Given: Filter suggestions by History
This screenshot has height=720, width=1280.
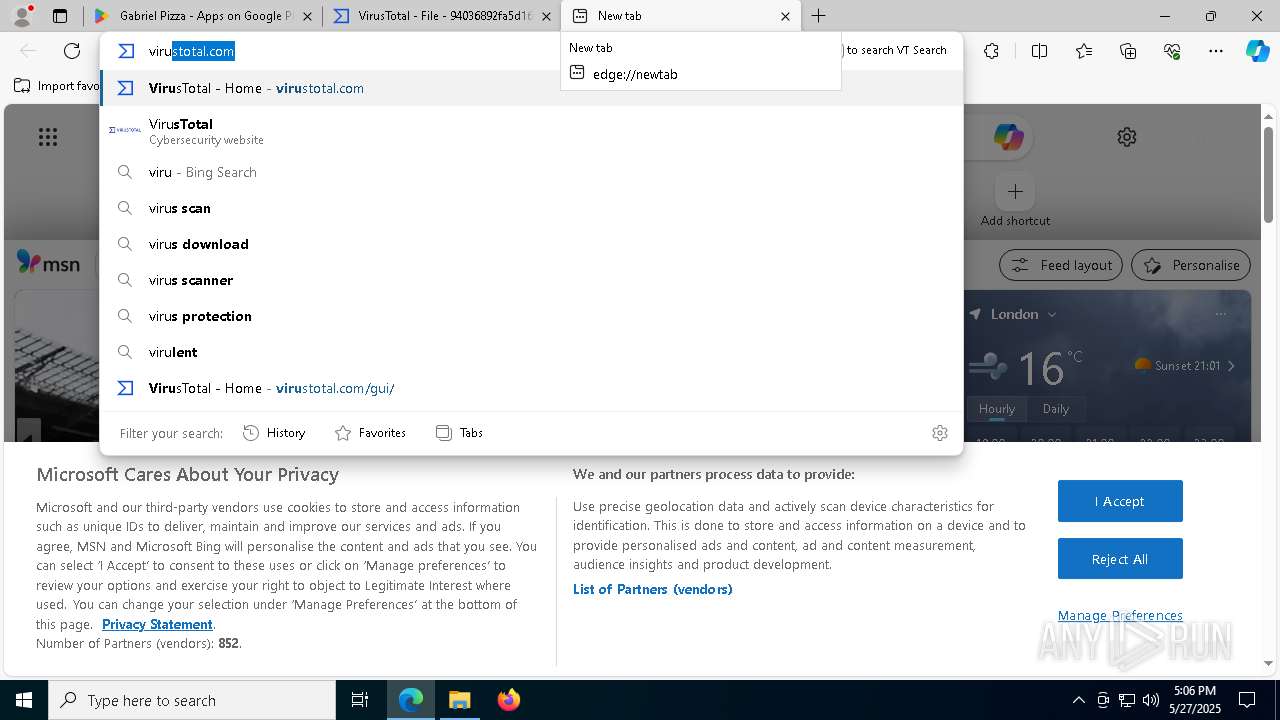Looking at the screenshot, I should point(274,433).
